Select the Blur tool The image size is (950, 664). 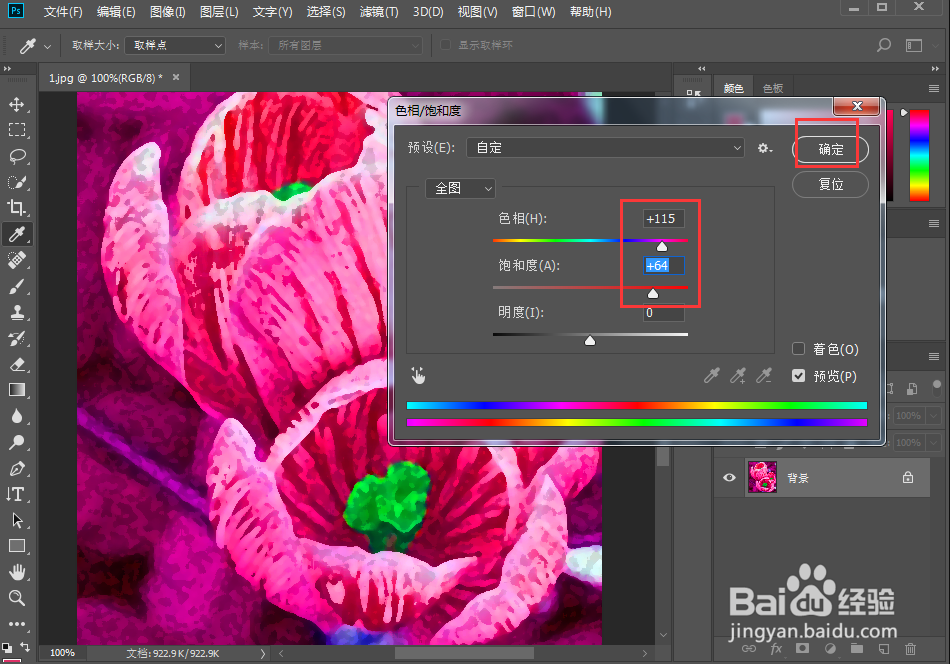16,416
